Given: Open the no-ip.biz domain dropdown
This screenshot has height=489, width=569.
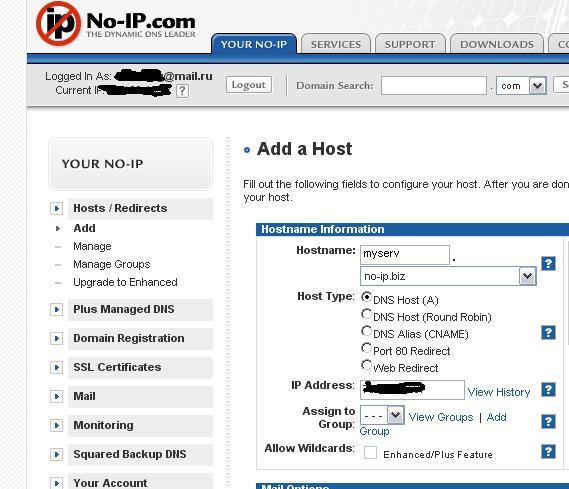Looking at the screenshot, I should pyautogui.click(x=448, y=276).
